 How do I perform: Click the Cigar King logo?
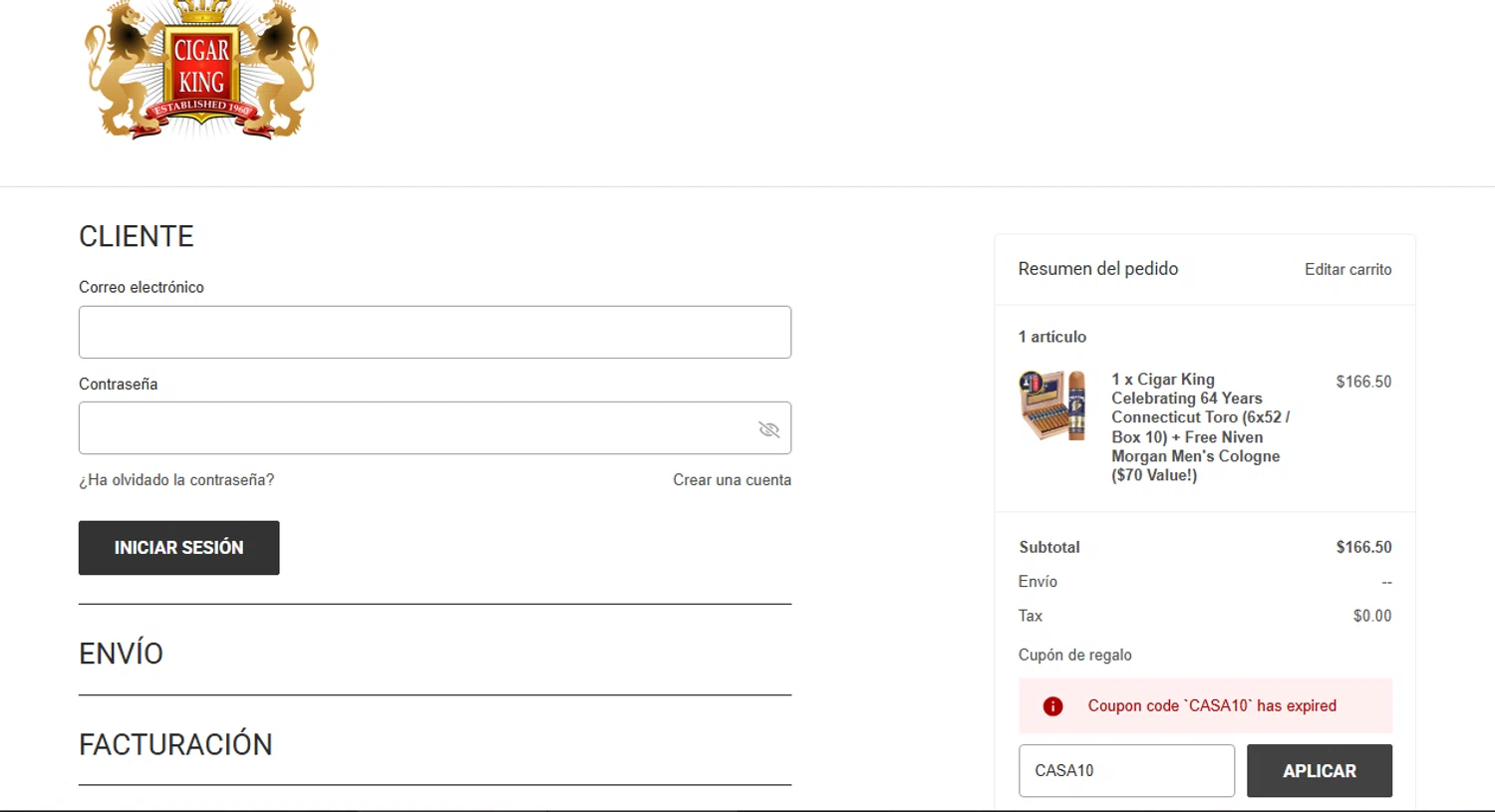coord(201,70)
